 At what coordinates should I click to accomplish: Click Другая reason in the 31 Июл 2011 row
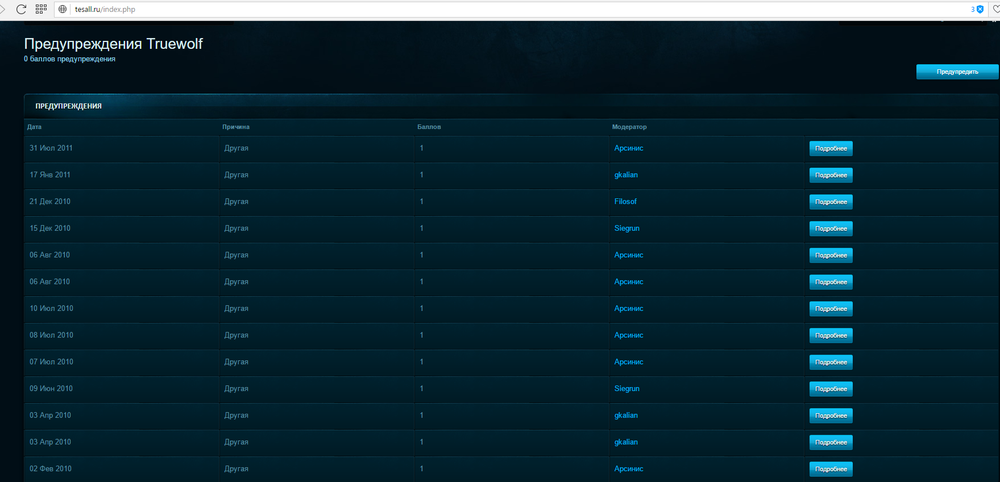(236, 148)
